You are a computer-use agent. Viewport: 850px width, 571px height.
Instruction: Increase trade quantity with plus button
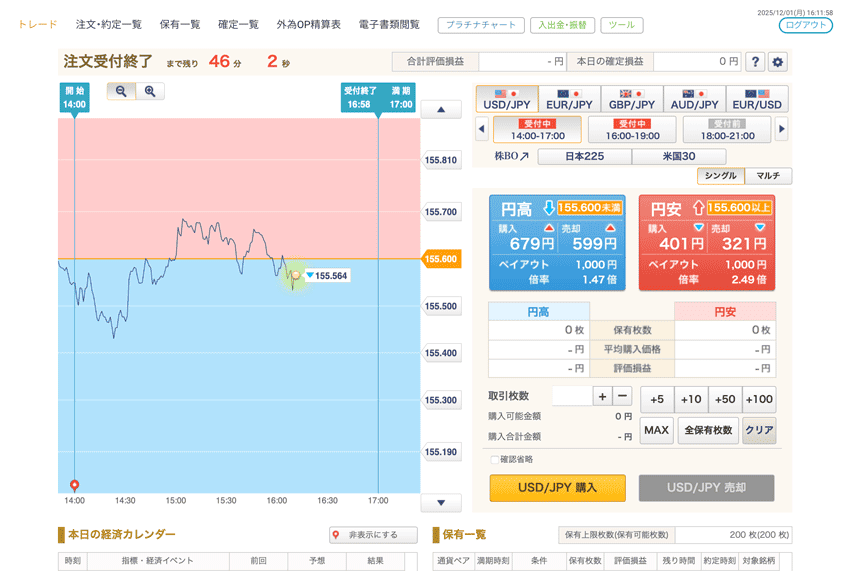[602, 396]
